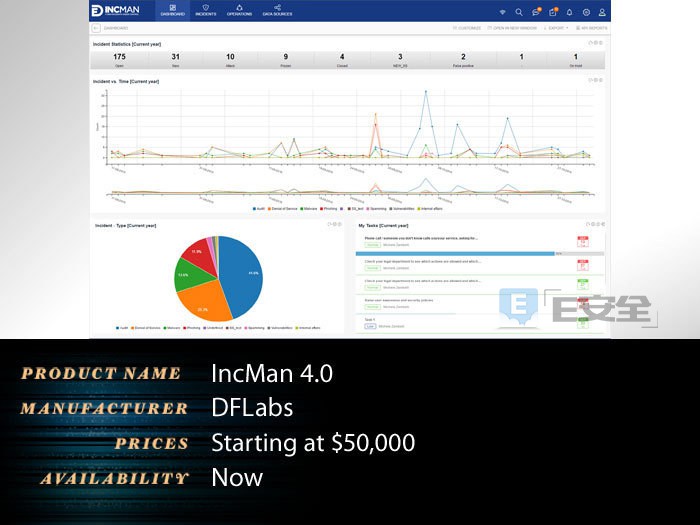700x525 pixels.
Task: Open the Data Sources tab
Action: coord(277,11)
